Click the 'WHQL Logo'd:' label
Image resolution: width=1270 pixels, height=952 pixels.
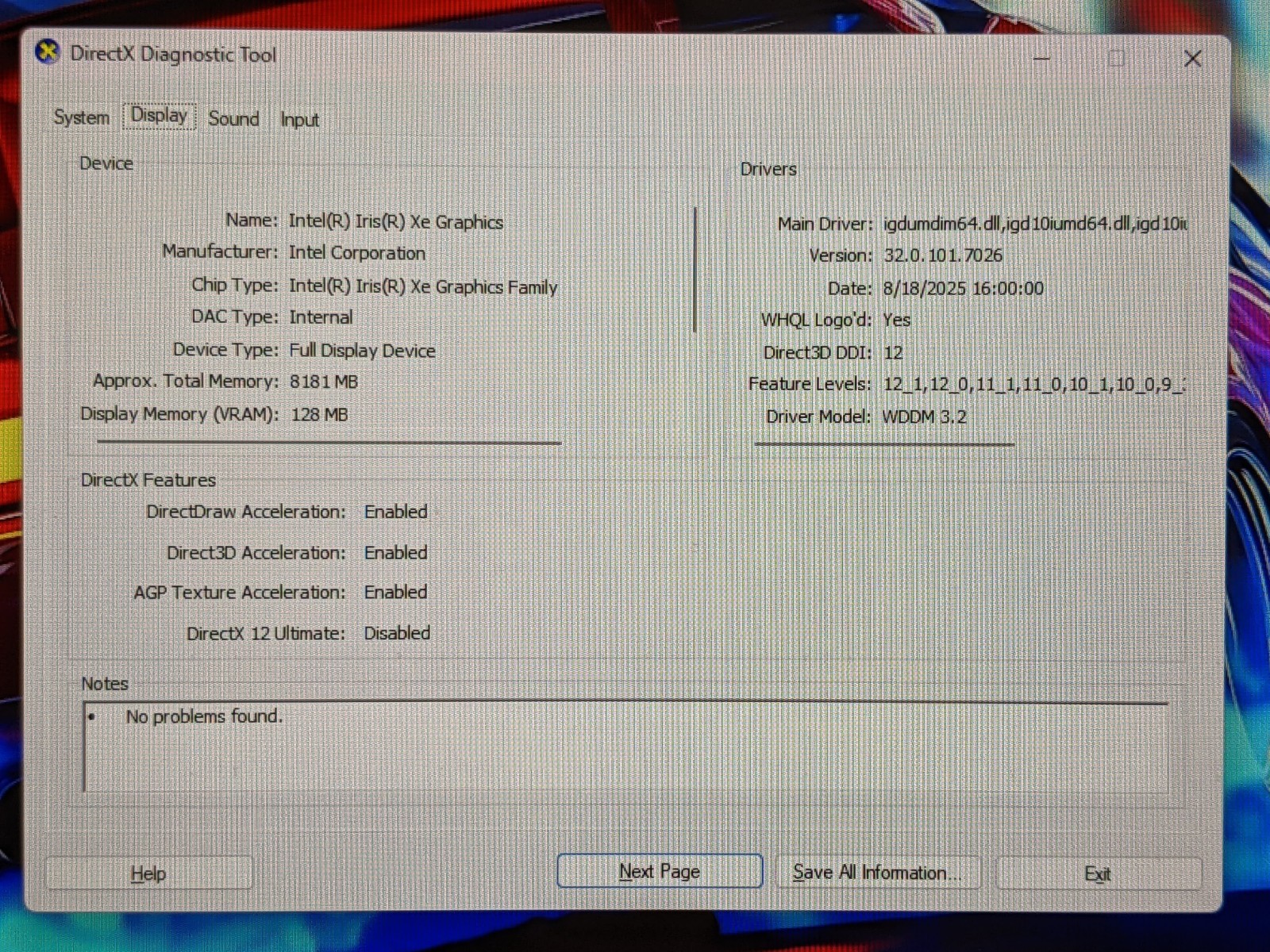(816, 321)
